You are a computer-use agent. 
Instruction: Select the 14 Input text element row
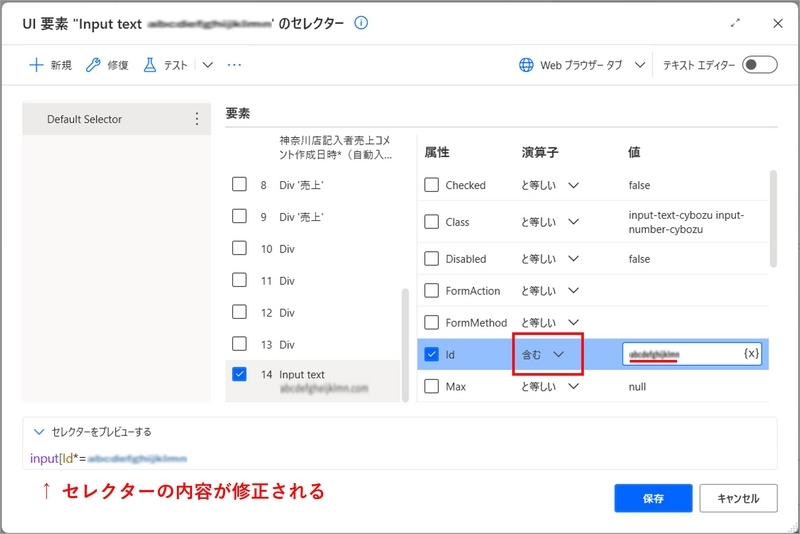(313, 381)
